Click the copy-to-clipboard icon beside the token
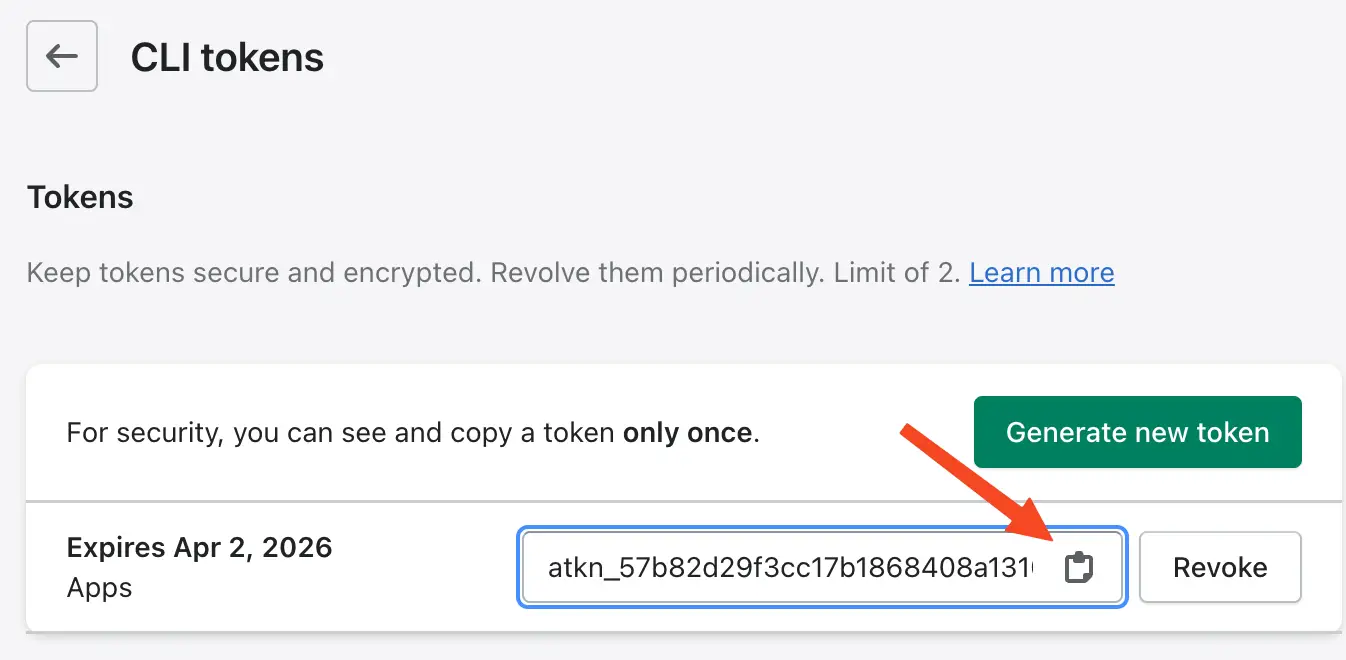 point(1078,567)
